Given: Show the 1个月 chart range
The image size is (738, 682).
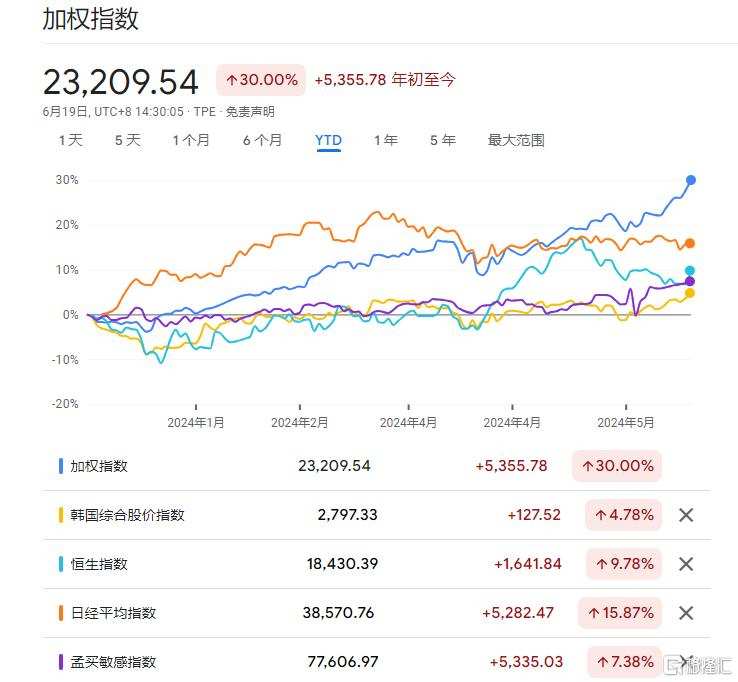Looking at the screenshot, I should (191, 140).
